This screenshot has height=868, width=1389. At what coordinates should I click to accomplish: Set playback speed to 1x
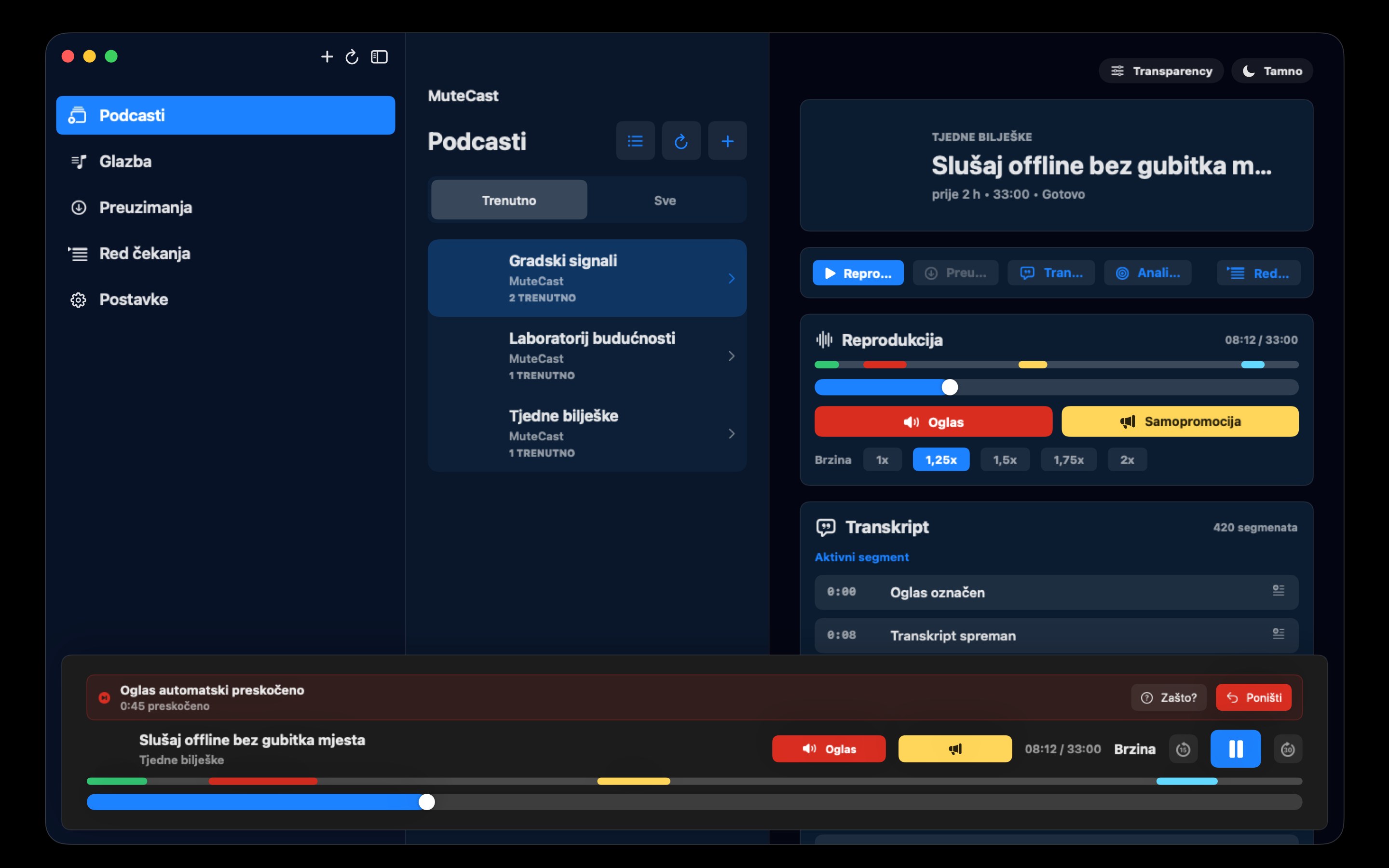[882, 459]
